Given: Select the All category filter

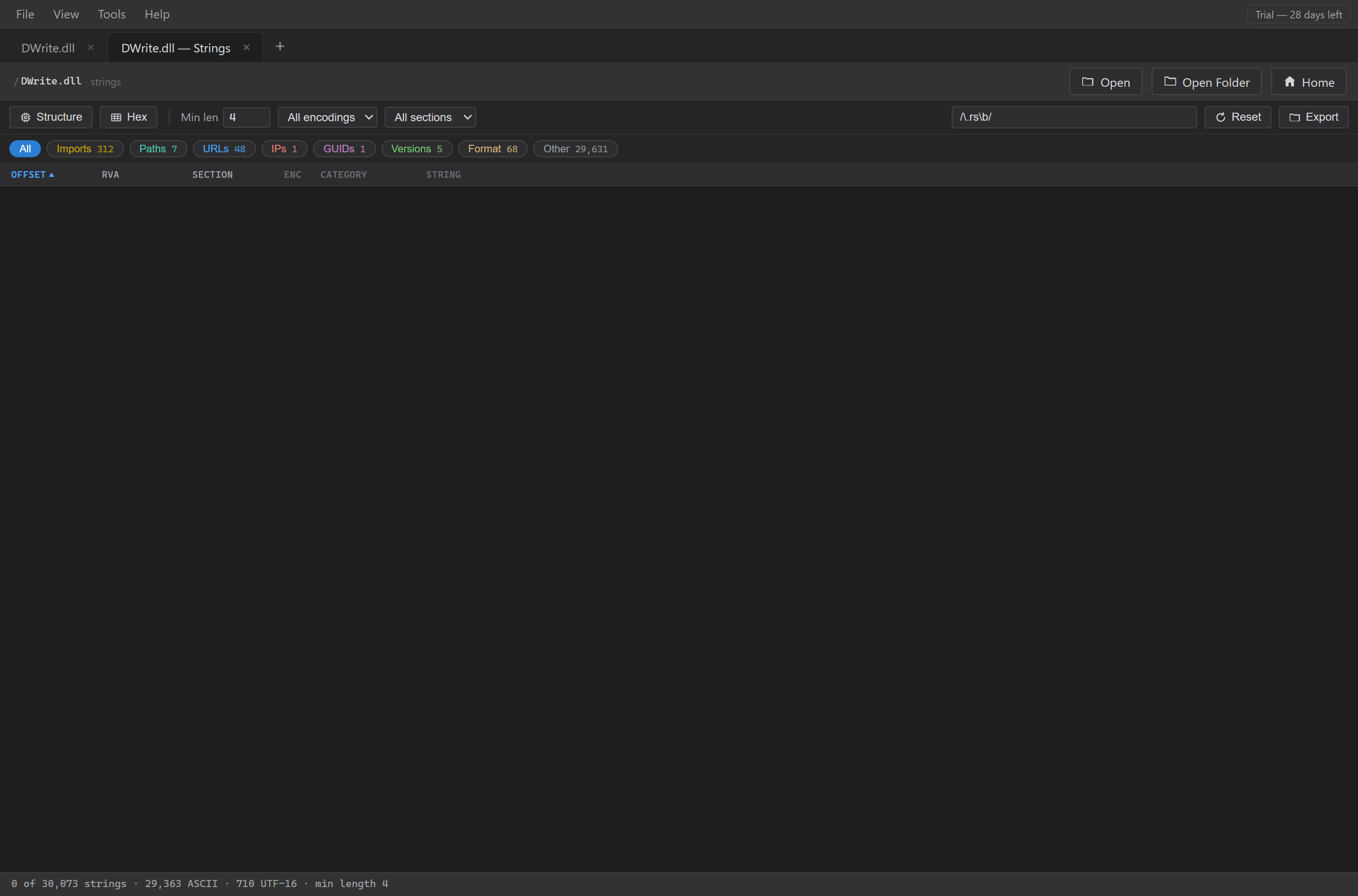Looking at the screenshot, I should click(25, 149).
